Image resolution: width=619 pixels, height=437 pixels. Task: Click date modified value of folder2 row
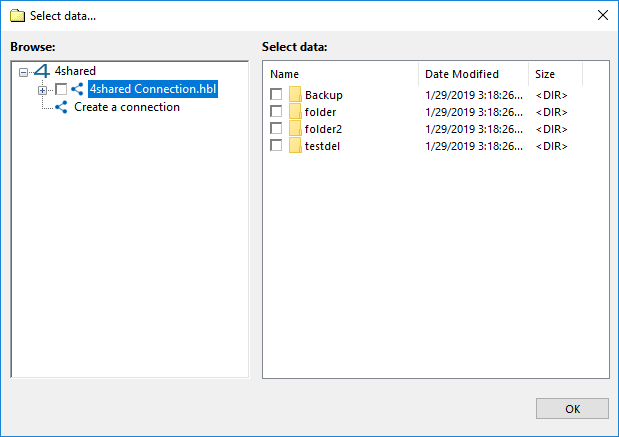474,129
